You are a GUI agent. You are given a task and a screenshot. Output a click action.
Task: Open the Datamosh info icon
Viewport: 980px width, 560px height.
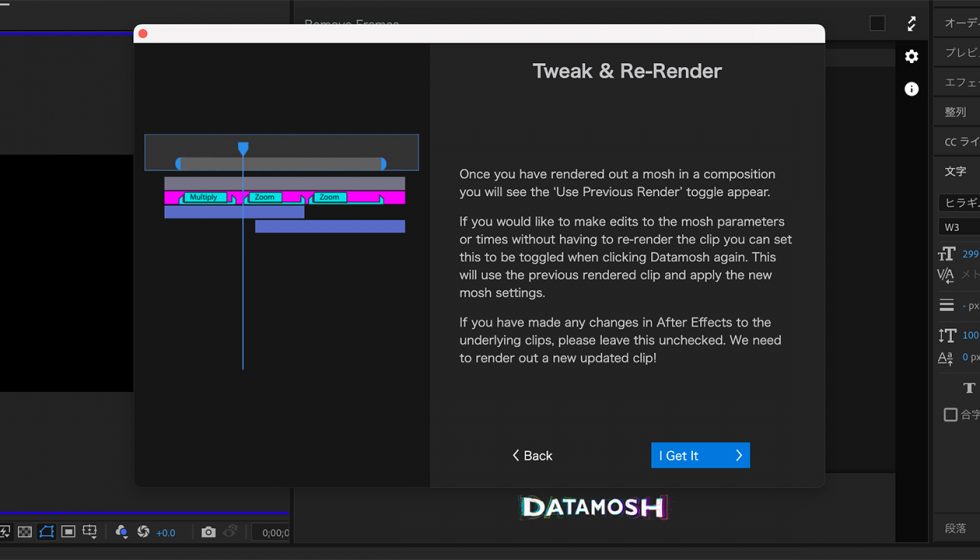[x=911, y=89]
